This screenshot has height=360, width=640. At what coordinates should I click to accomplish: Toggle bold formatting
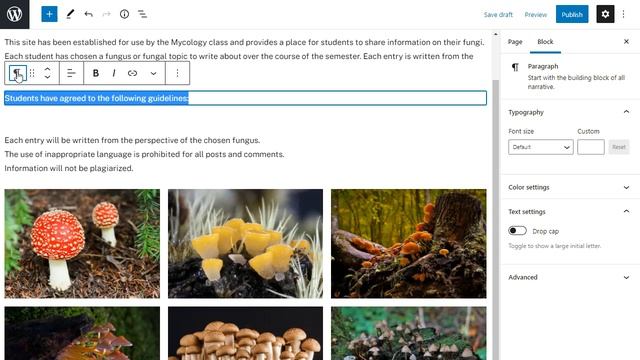coord(96,73)
